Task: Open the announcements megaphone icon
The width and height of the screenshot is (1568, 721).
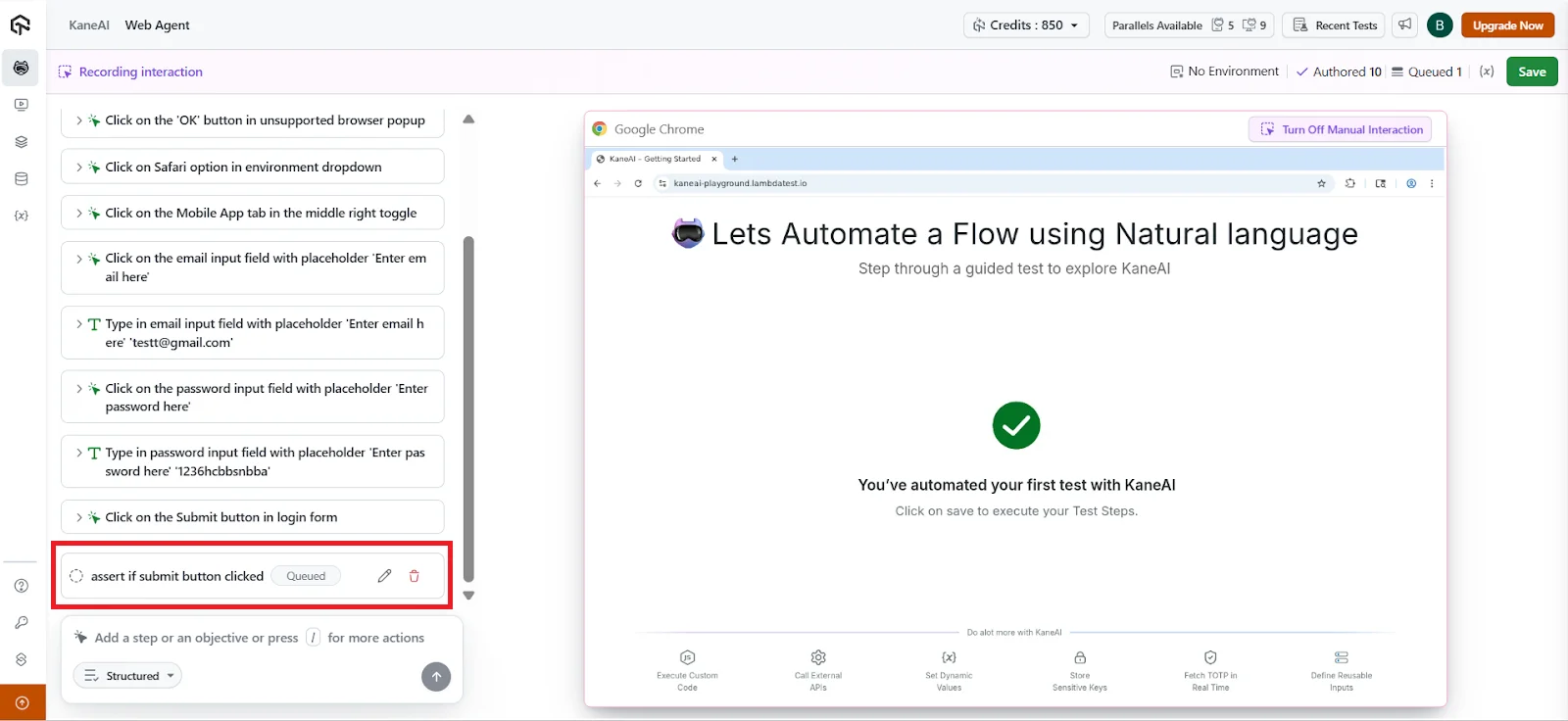Action: [x=1405, y=24]
